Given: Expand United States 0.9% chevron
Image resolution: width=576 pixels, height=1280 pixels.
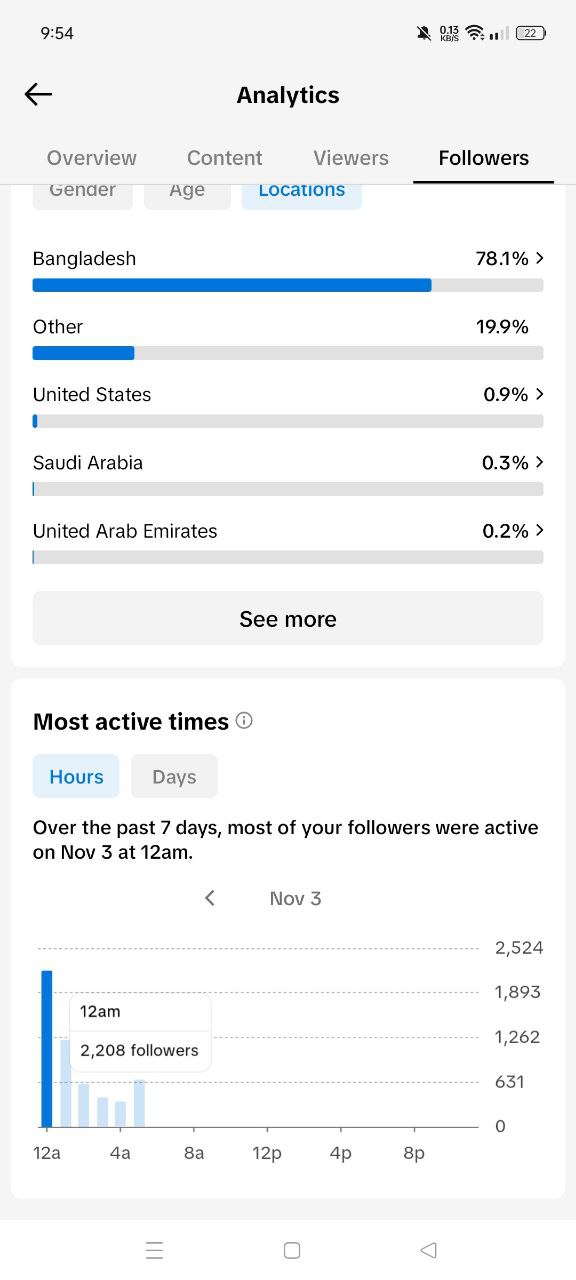Looking at the screenshot, I should (540, 394).
